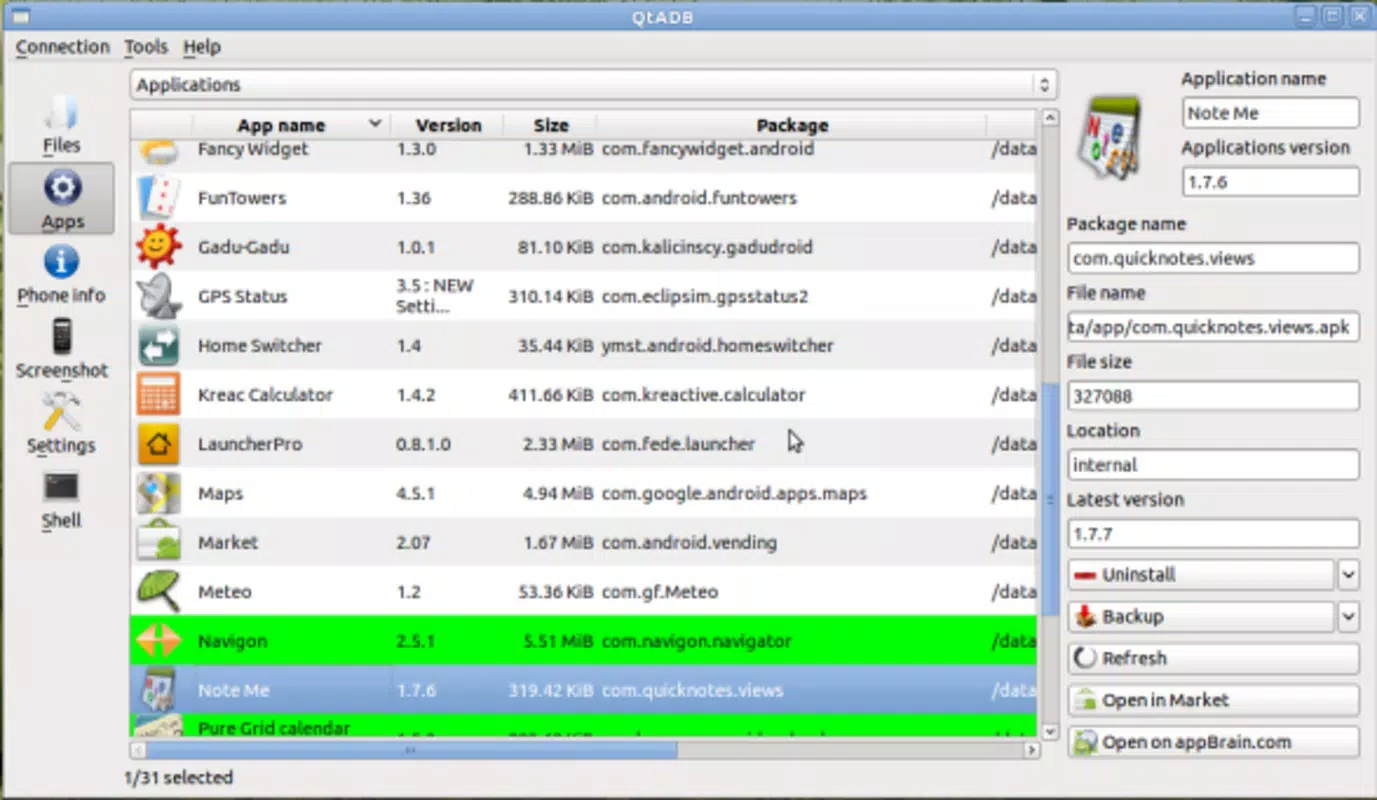Viewport: 1377px width, 800px height.
Task: Click the Navigon compass icon
Action: click(158, 640)
